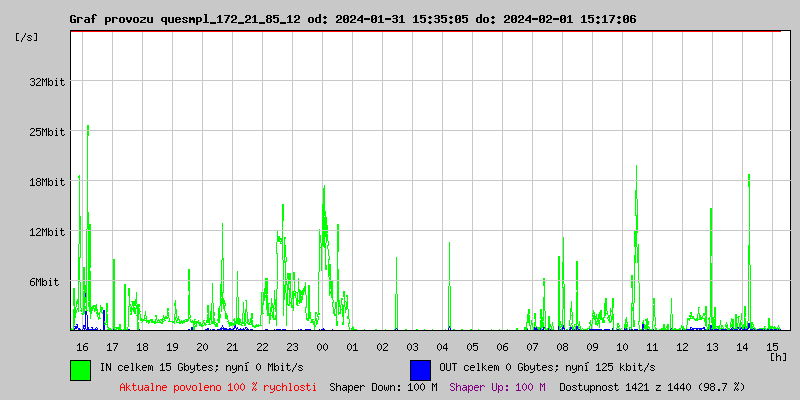Click the hour 14 marker on time axis
The width and height of the screenshot is (800, 400).
tap(742, 347)
